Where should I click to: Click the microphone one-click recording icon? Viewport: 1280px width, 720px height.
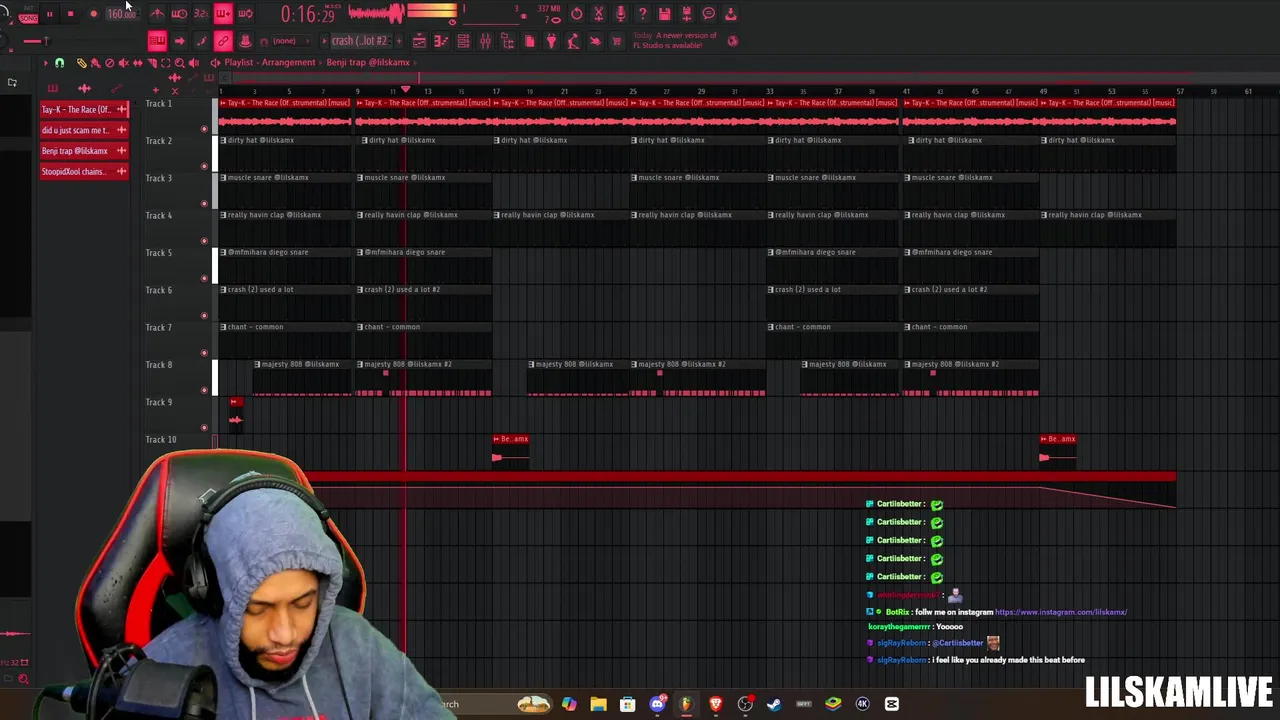pyautogui.click(x=620, y=14)
